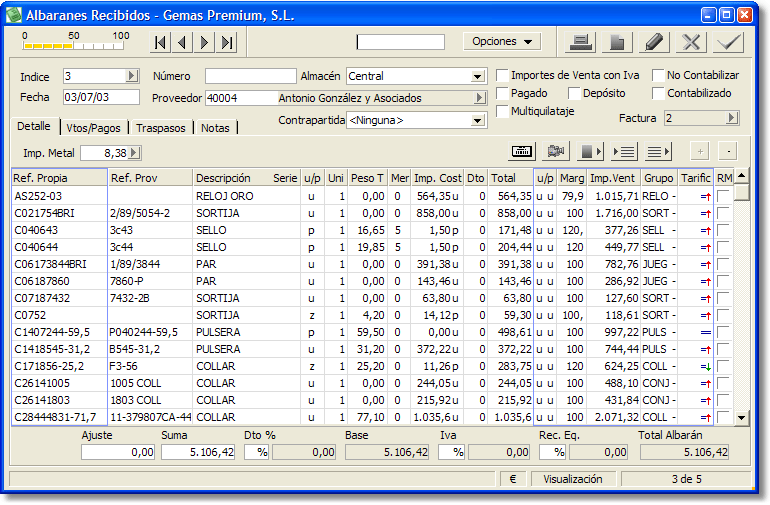
Task: Expand the Proveedor lookup arrow
Action: point(480,98)
